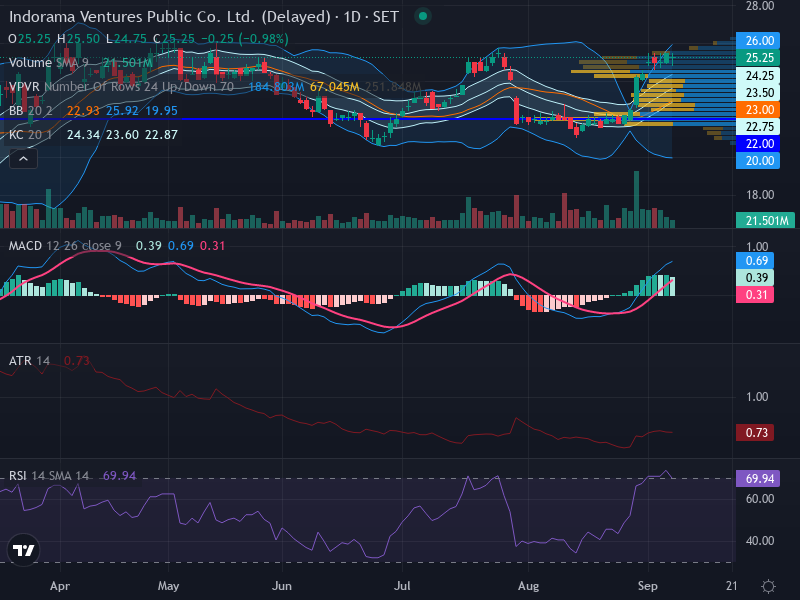Click the ATR 14 legend label
The image size is (800, 600).
[30, 361]
